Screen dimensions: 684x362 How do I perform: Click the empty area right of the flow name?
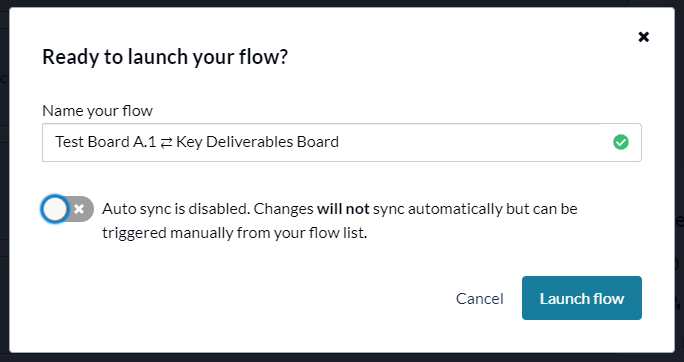(x=469, y=143)
